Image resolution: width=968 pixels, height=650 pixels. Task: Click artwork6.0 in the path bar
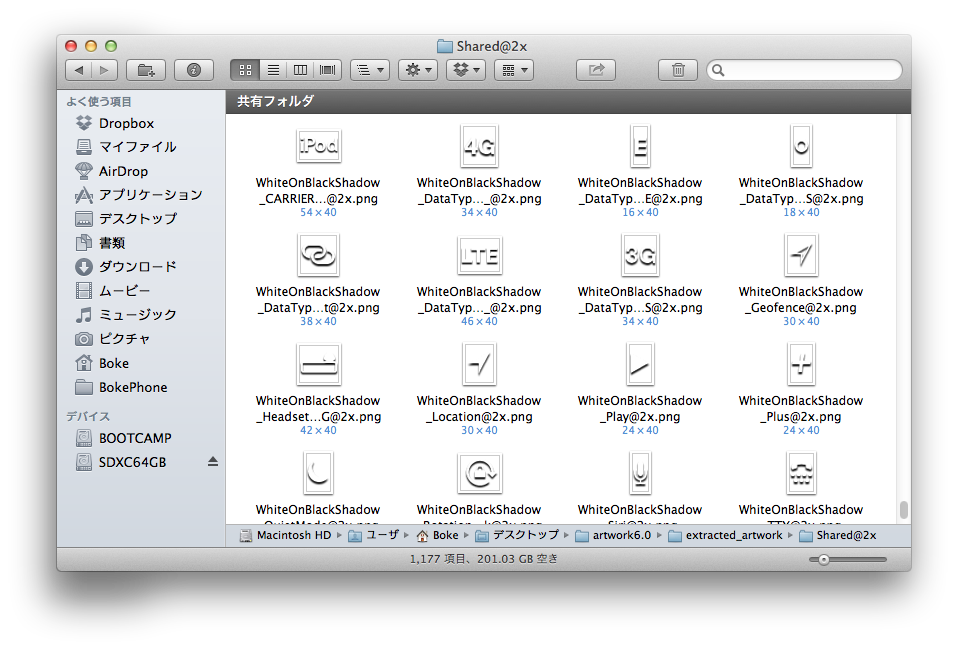click(614, 535)
